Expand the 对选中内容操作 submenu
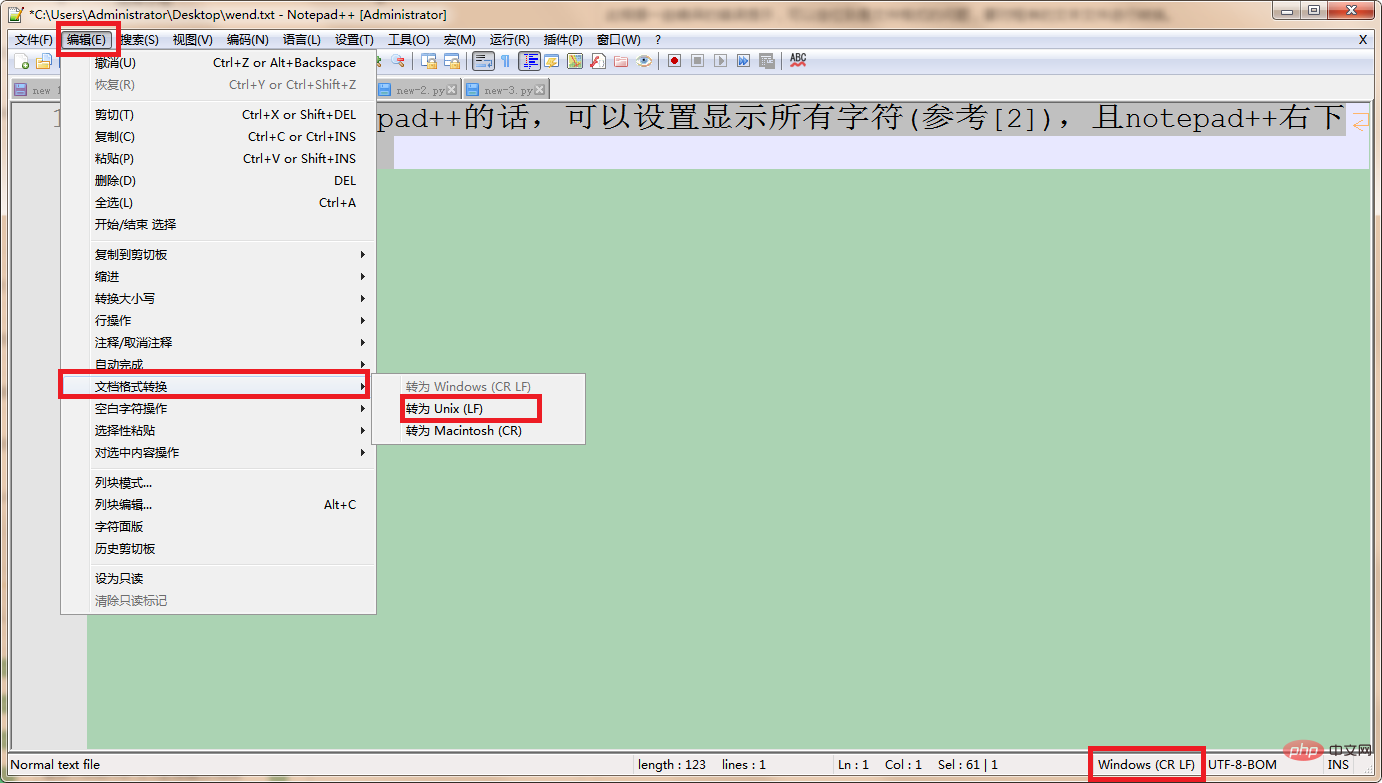 (x=218, y=453)
